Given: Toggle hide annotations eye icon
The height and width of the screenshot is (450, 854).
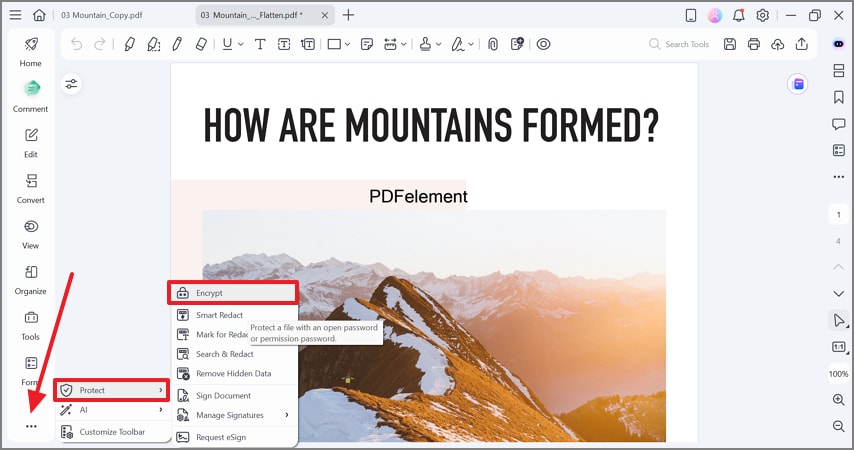Looking at the screenshot, I should coord(544,44).
